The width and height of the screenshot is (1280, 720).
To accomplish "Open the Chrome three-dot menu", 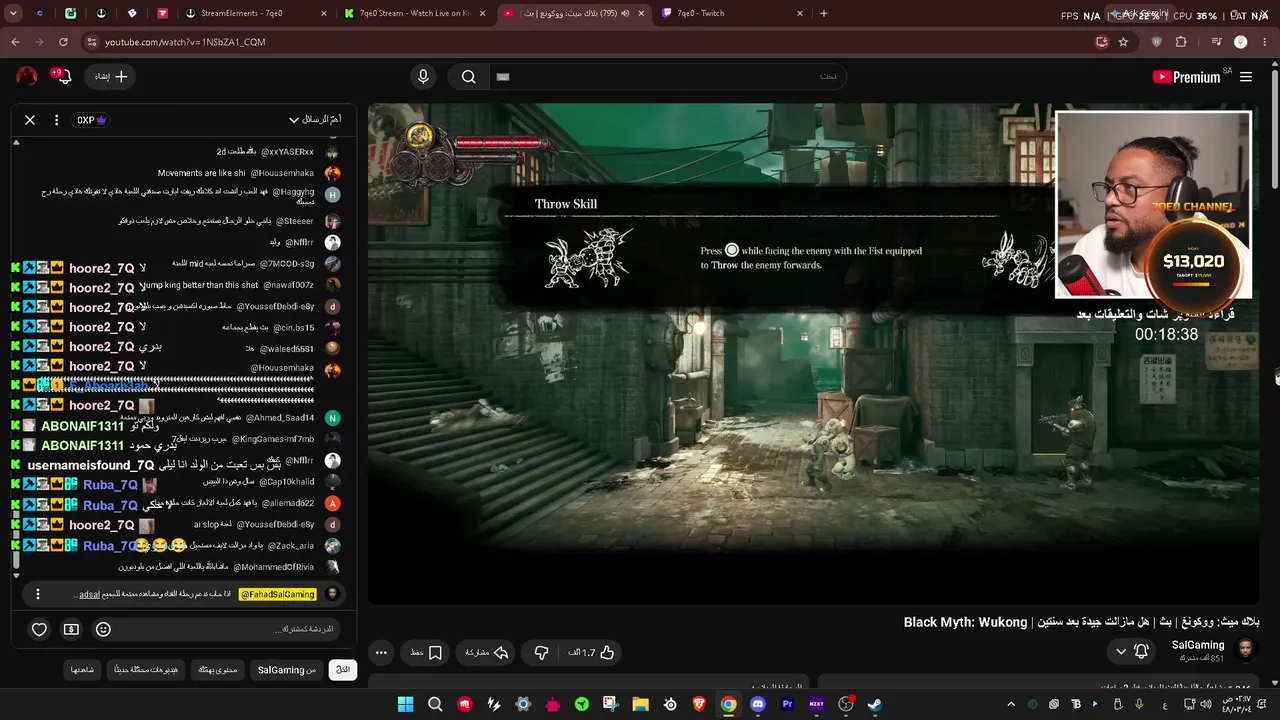I will coord(1265,42).
